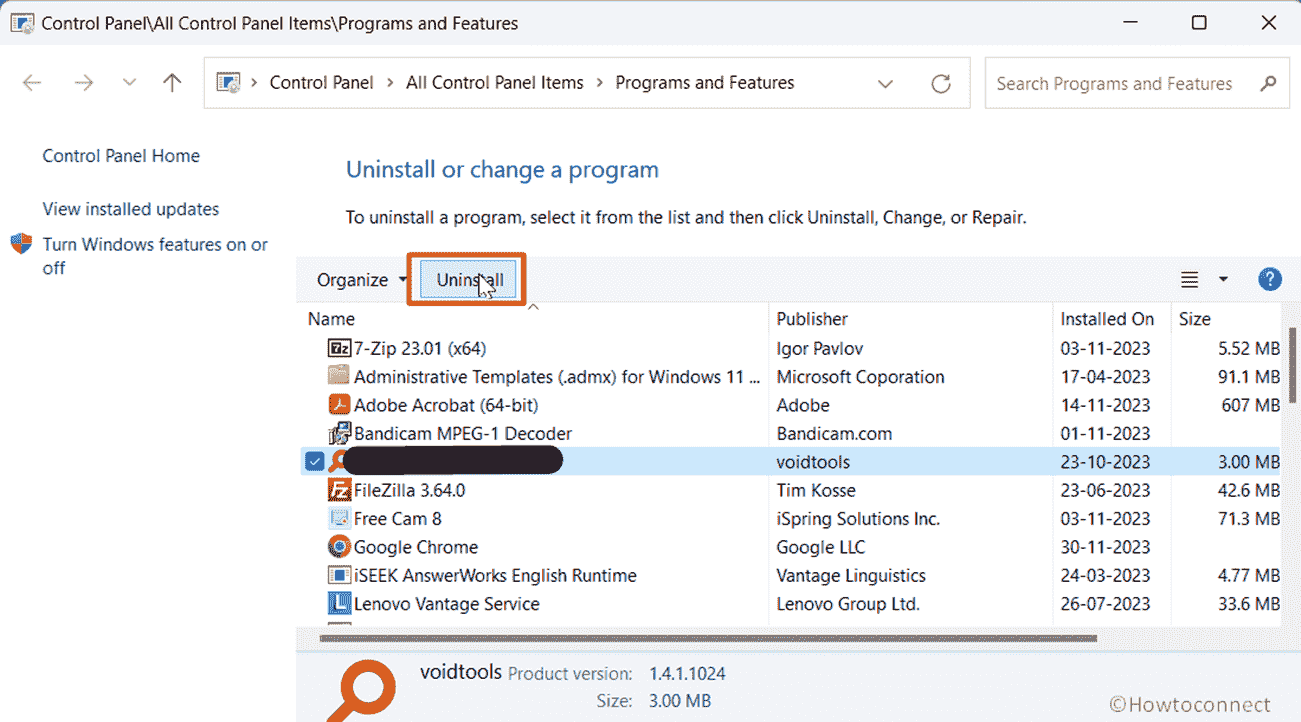
Task: Click product version 1.4.1.1024 in details pane
Action: (x=685, y=674)
